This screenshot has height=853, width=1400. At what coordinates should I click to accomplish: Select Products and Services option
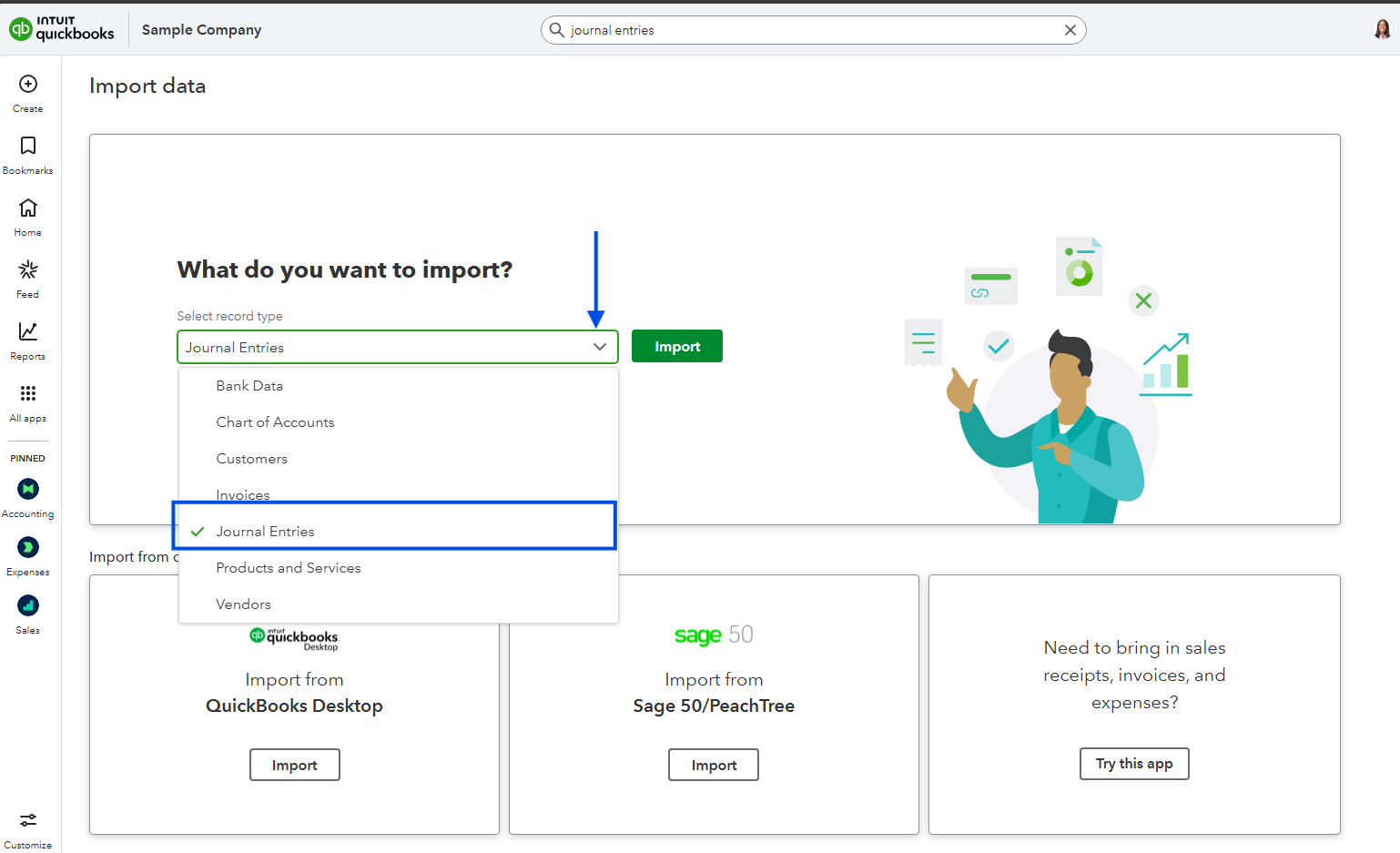pos(399,568)
